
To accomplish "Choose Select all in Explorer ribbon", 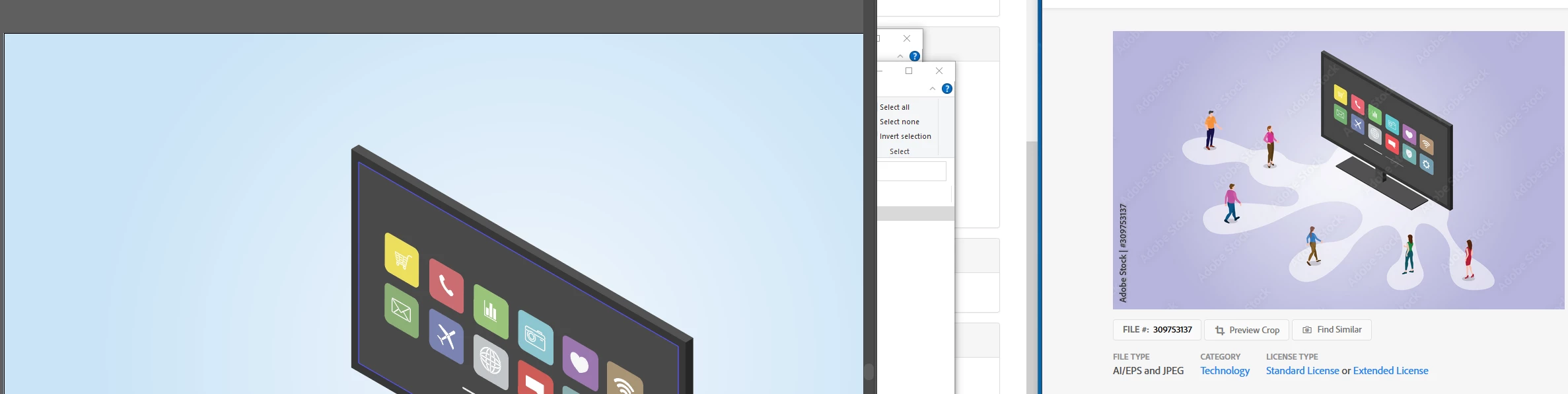I will click(x=894, y=107).
